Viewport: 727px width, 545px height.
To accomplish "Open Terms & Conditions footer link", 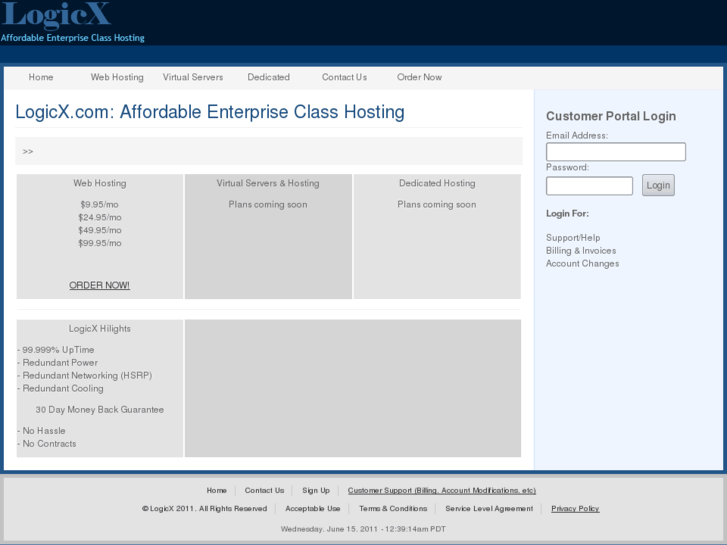I will (393, 508).
